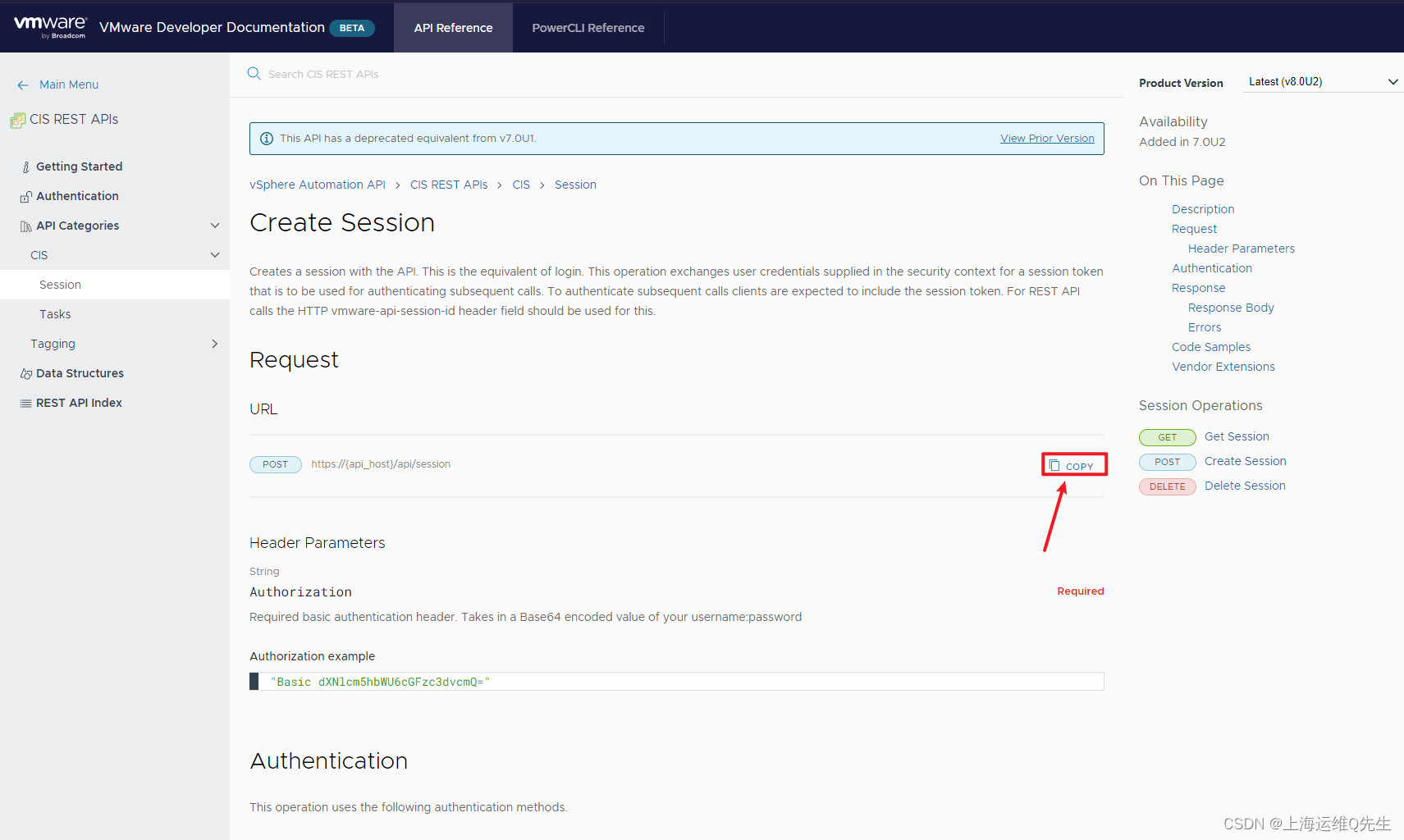Screen dimensions: 1404x840
Task: Click the CIS REST APIs sidebar heading
Action: pyautogui.click(x=74, y=119)
